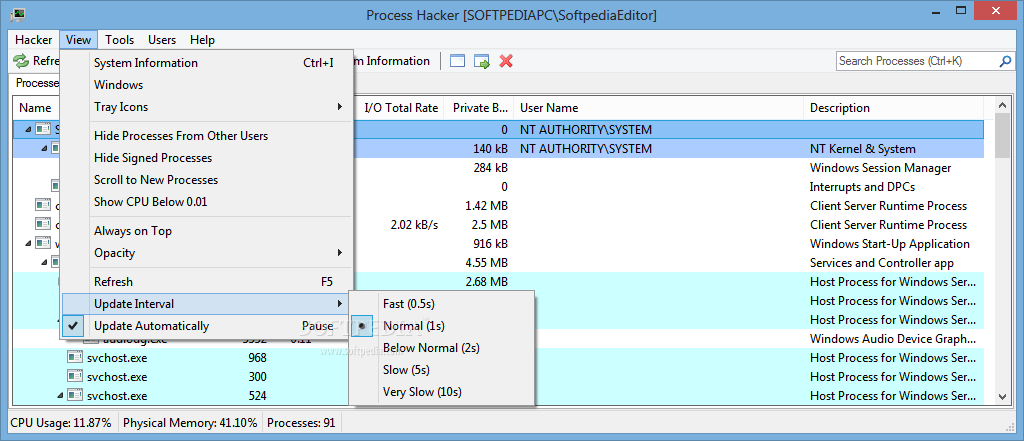The height and width of the screenshot is (441, 1024).
Task: Click the vertical scrollbar thumb
Action: pos(1002,135)
